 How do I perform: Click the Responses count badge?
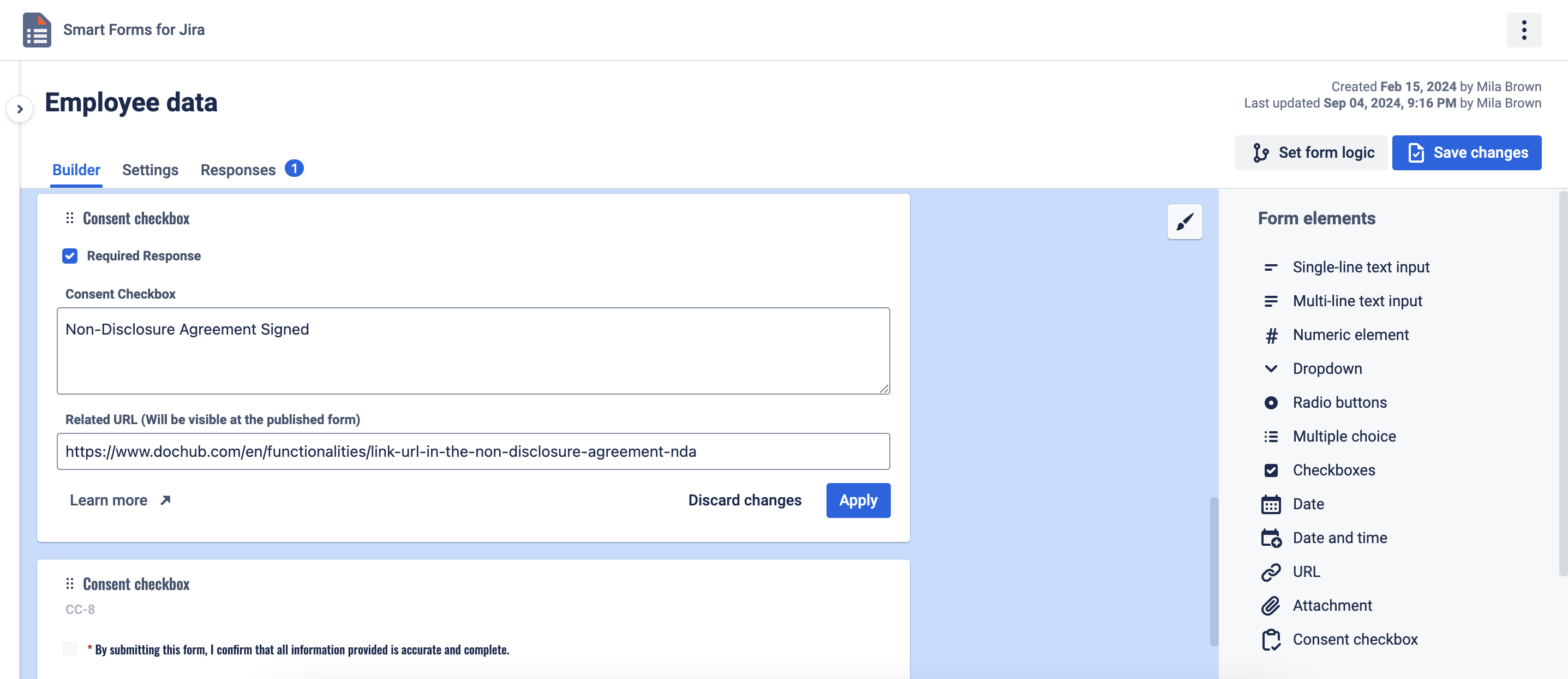[294, 168]
